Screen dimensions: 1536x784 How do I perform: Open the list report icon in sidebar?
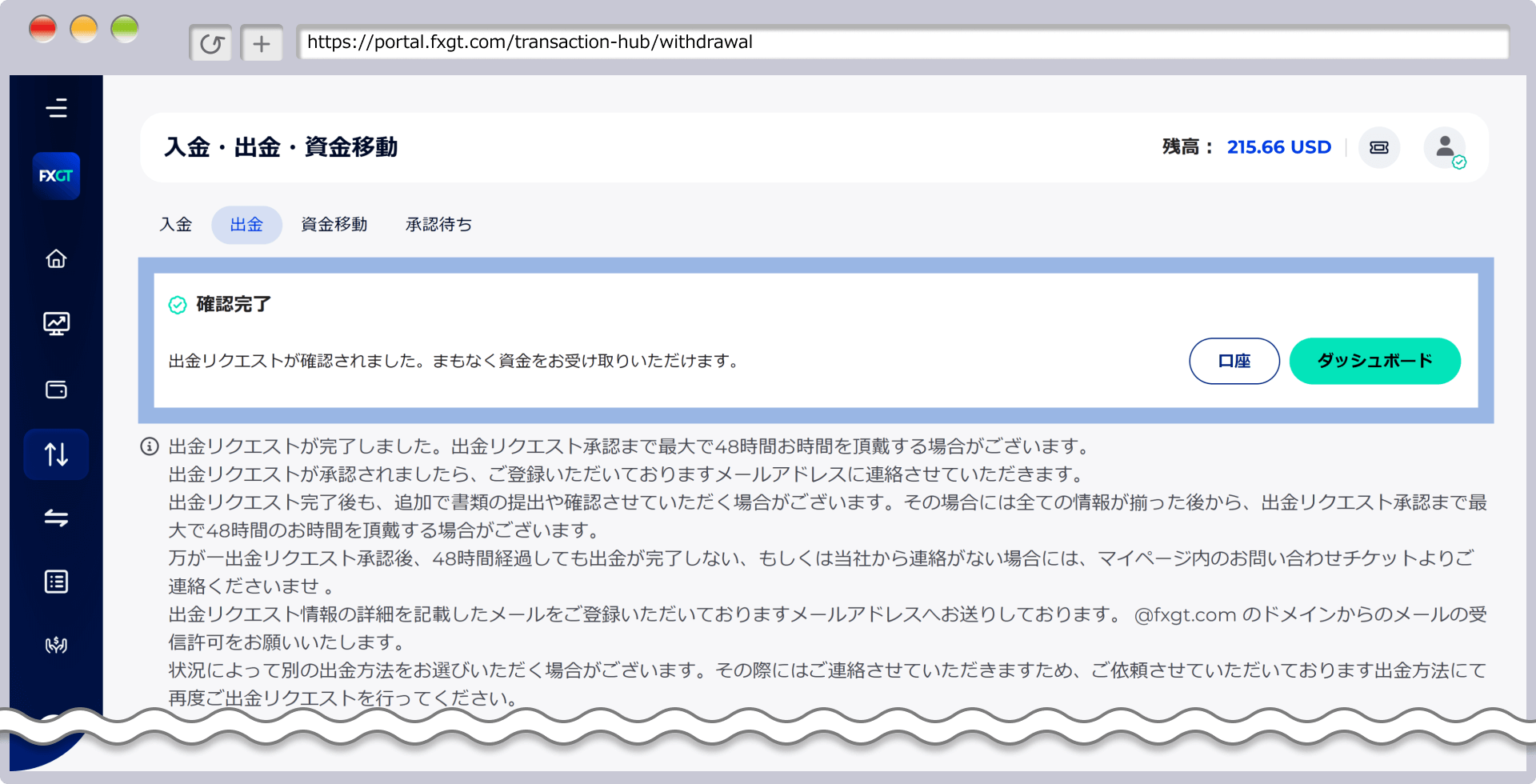[x=56, y=582]
